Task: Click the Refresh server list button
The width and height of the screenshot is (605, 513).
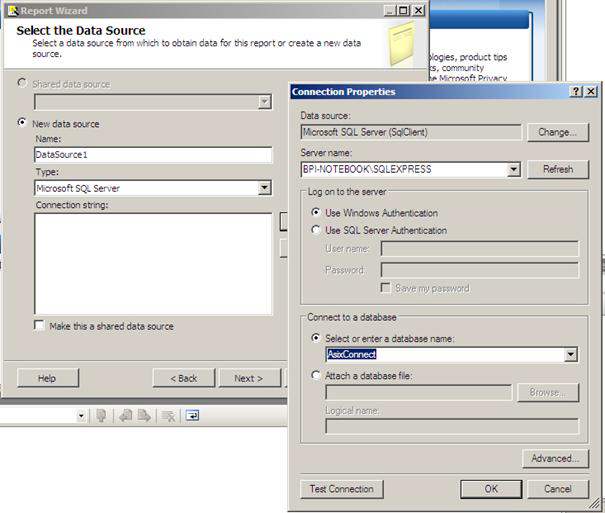Action: [x=558, y=169]
